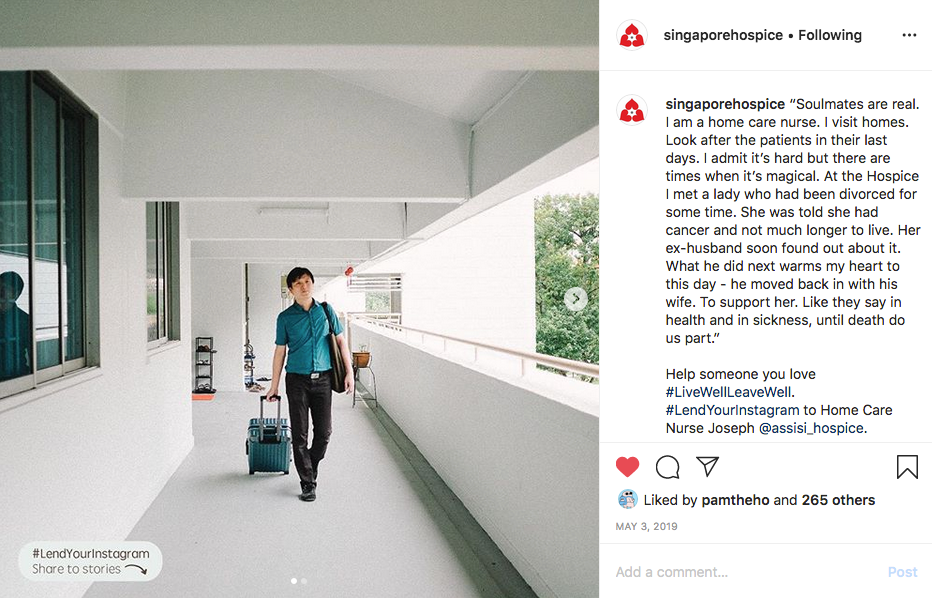Open more options three-dot menu
Image resolution: width=932 pixels, height=598 pixels.
point(909,35)
